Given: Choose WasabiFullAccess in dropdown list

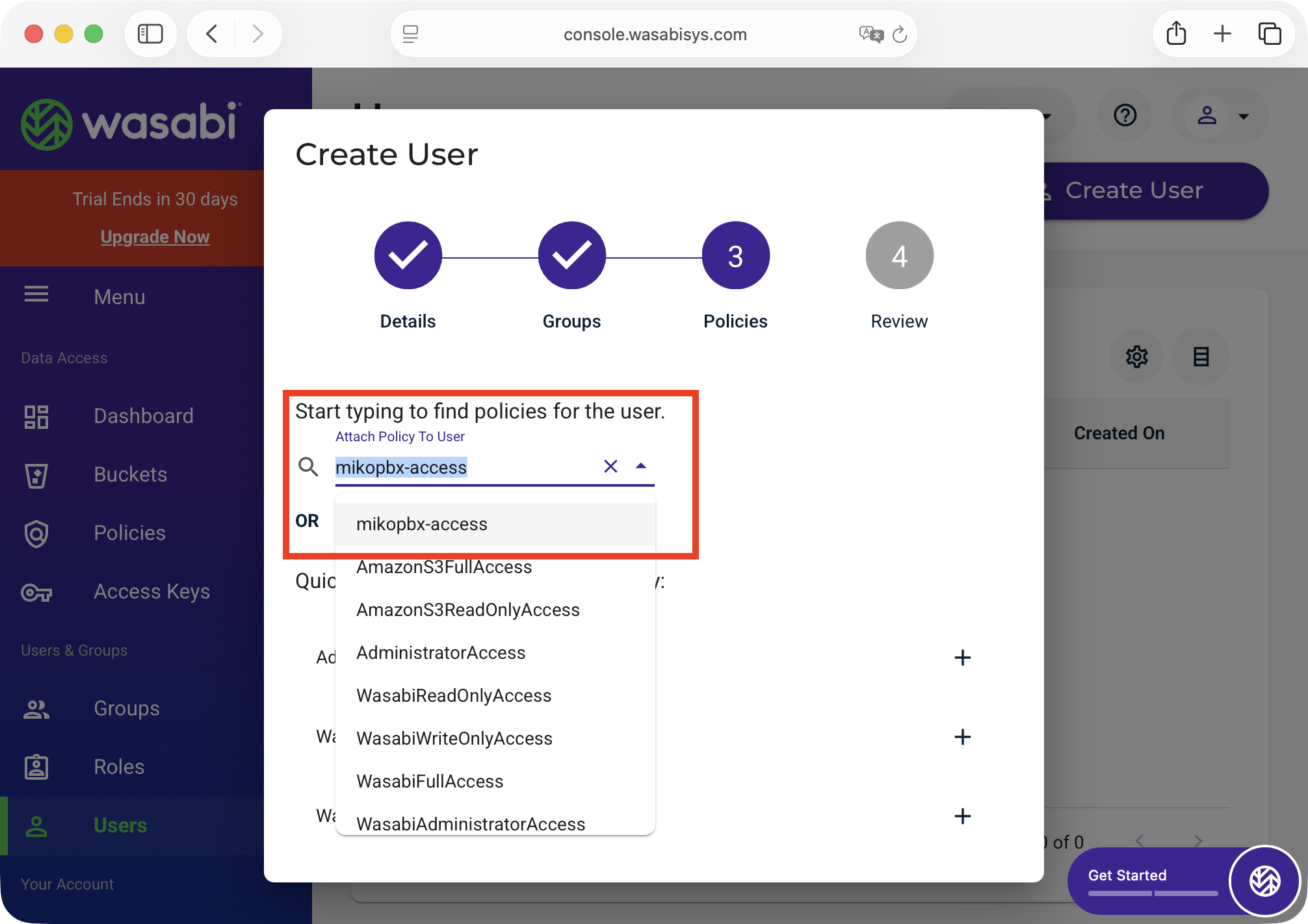Looking at the screenshot, I should click(430, 781).
